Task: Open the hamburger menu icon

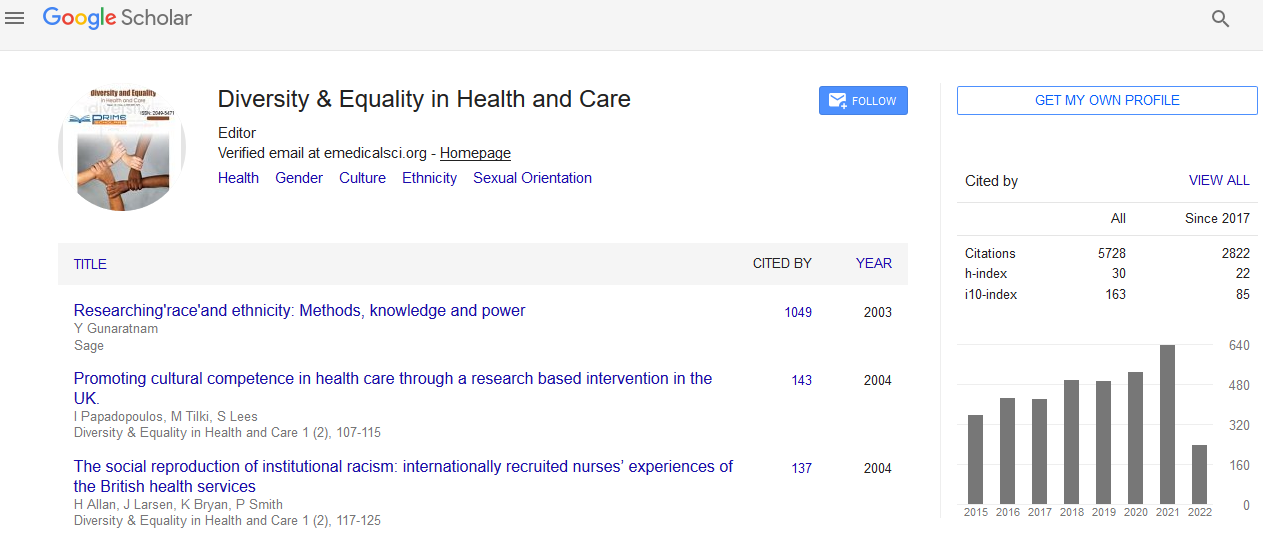Action: 15,18
